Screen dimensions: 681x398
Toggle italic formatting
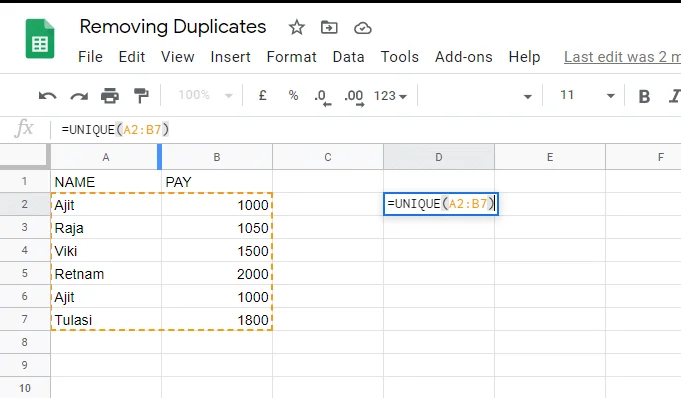point(674,96)
